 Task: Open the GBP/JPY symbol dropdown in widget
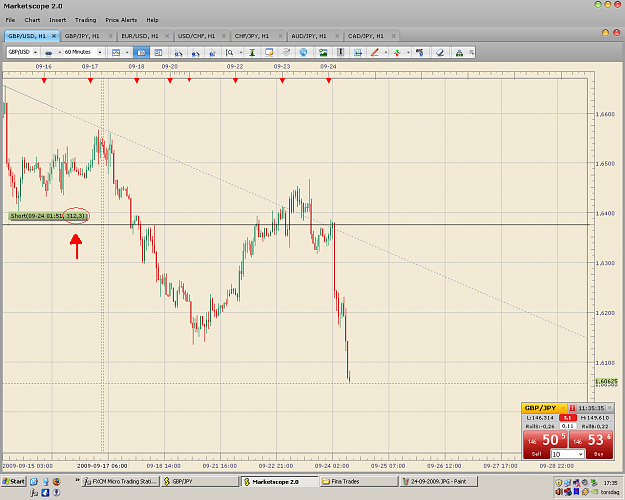coord(563,408)
